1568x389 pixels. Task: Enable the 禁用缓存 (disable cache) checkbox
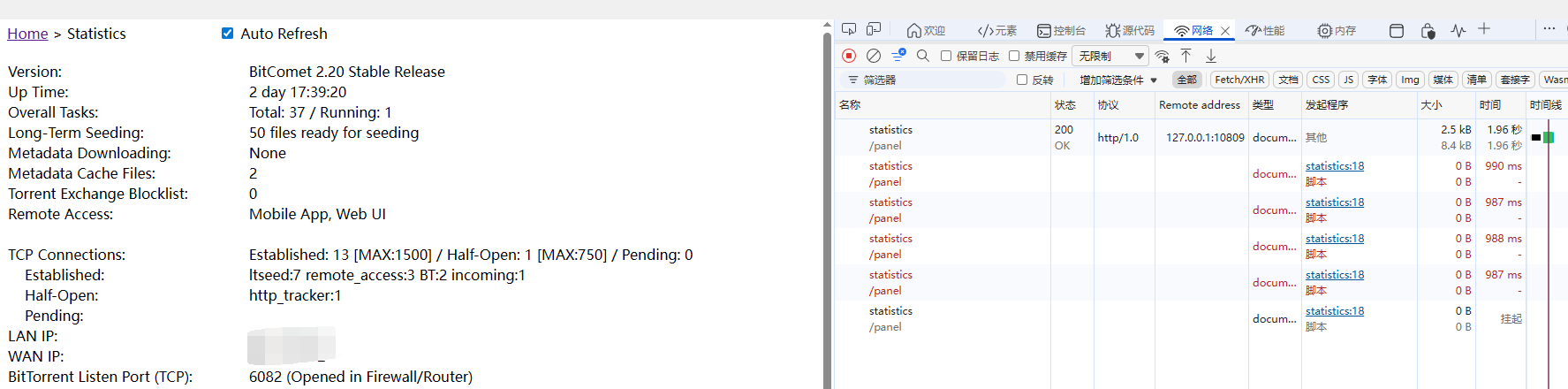1014,56
